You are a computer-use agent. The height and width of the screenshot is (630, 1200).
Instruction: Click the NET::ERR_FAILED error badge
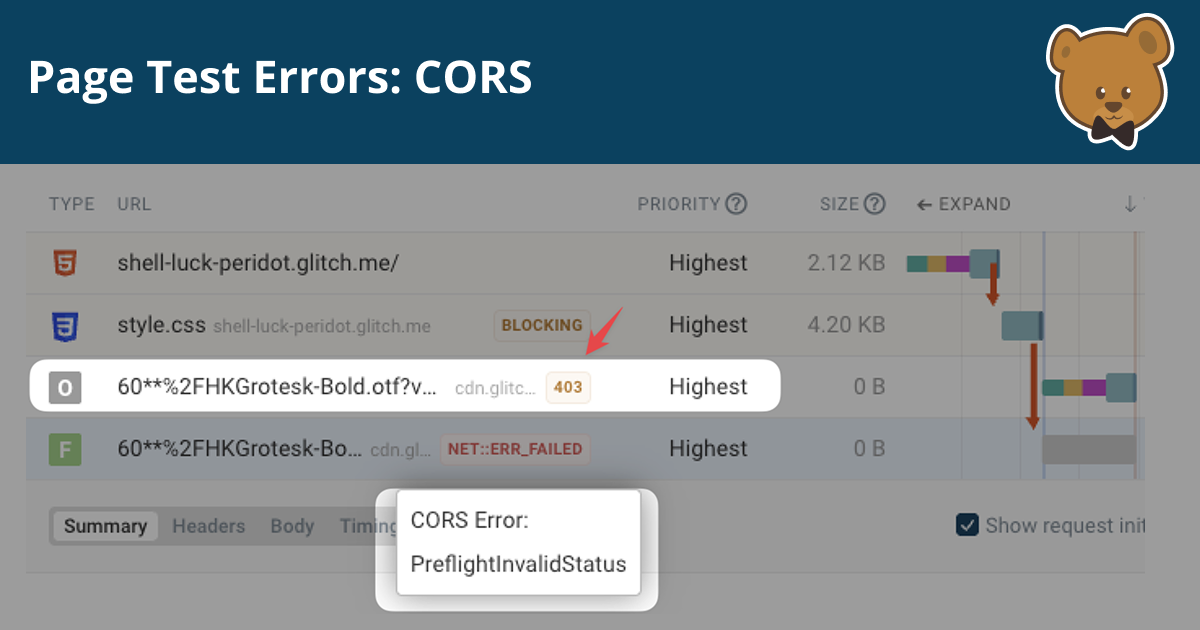(x=515, y=449)
